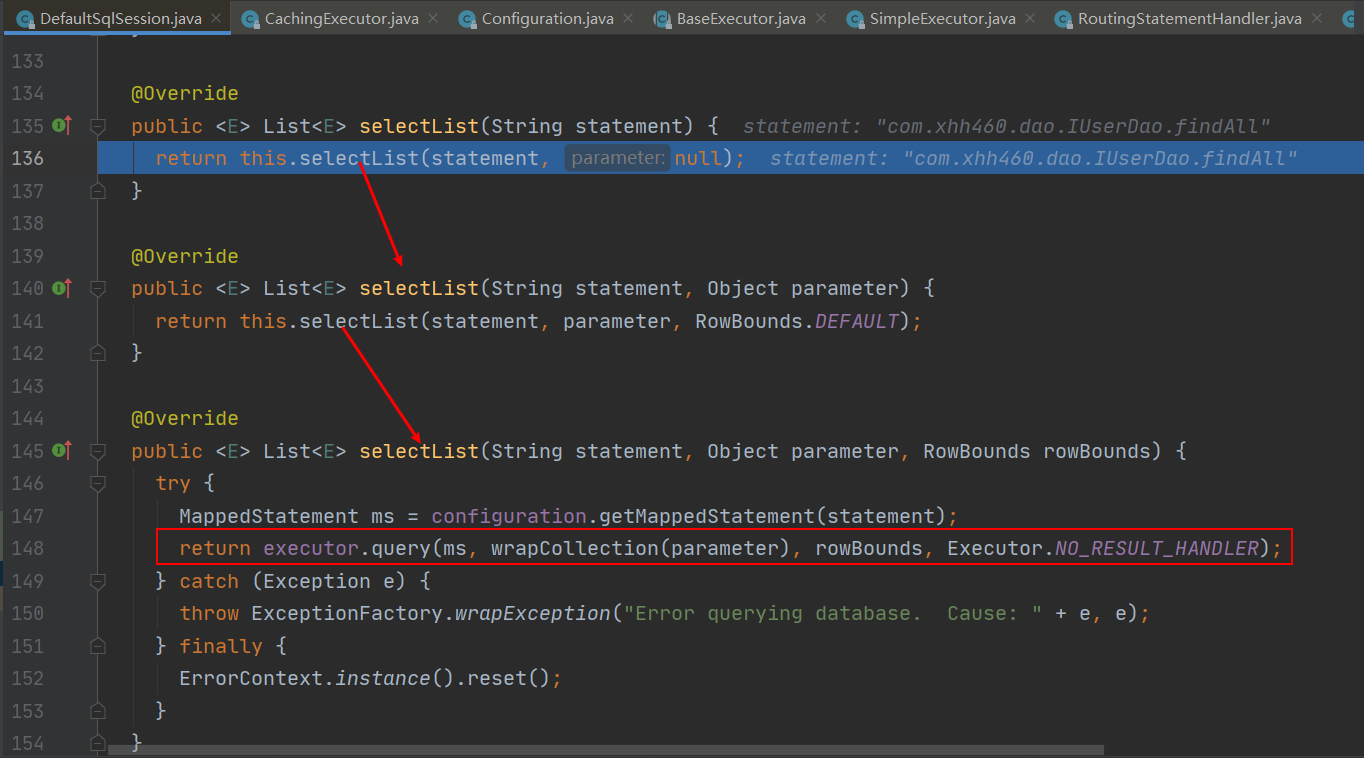Click the class icon on the BaseExecutor.java tab
The height and width of the screenshot is (758, 1364).
pos(662,19)
